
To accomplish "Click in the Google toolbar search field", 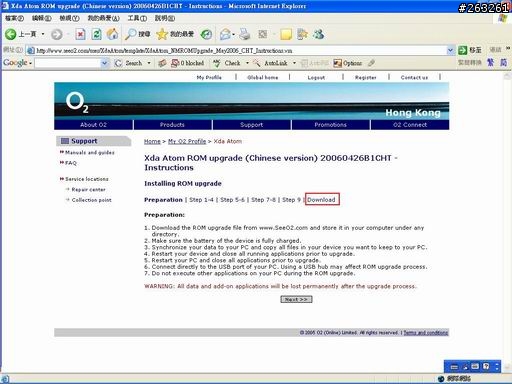I will coord(68,63).
